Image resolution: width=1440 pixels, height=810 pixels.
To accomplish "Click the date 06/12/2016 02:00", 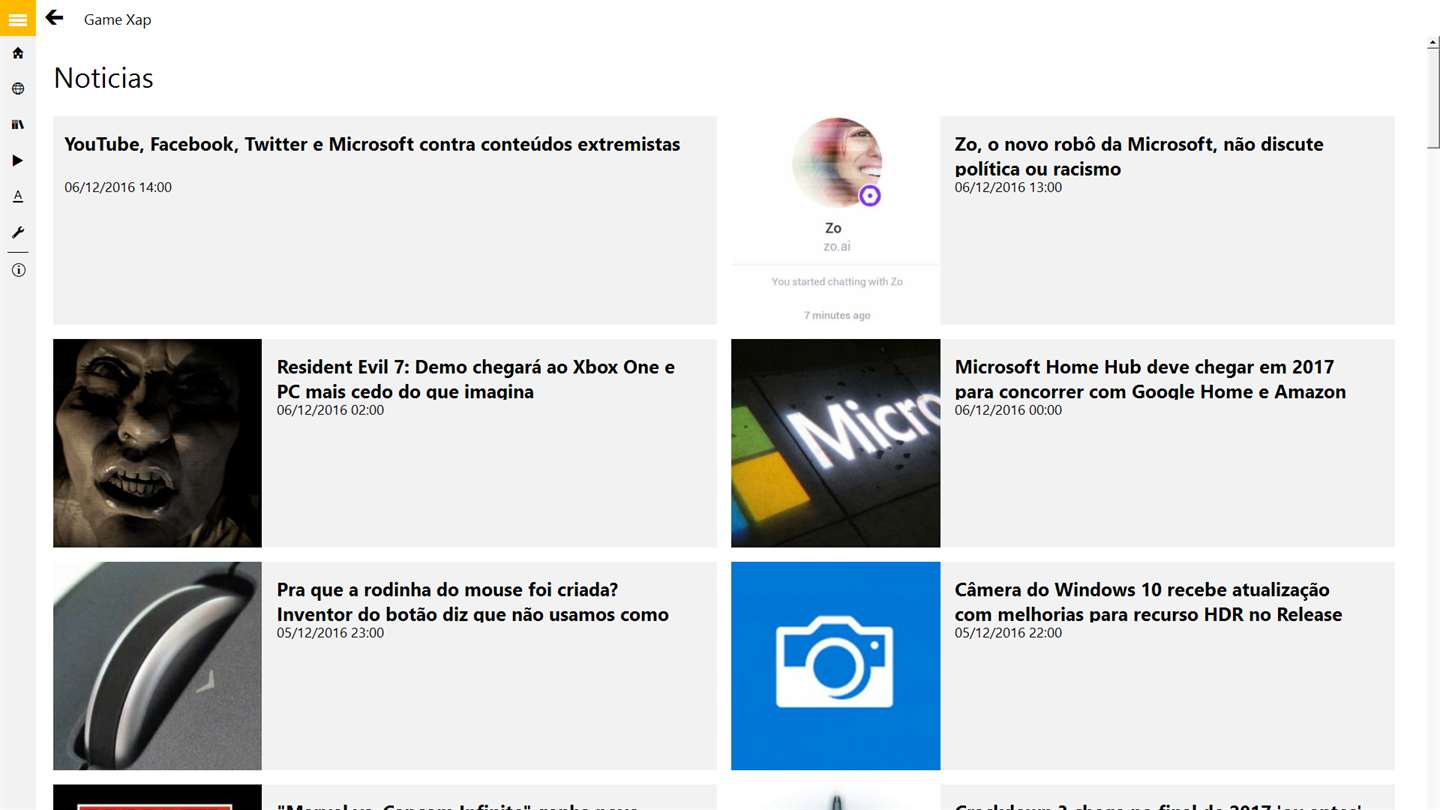I will point(330,410).
